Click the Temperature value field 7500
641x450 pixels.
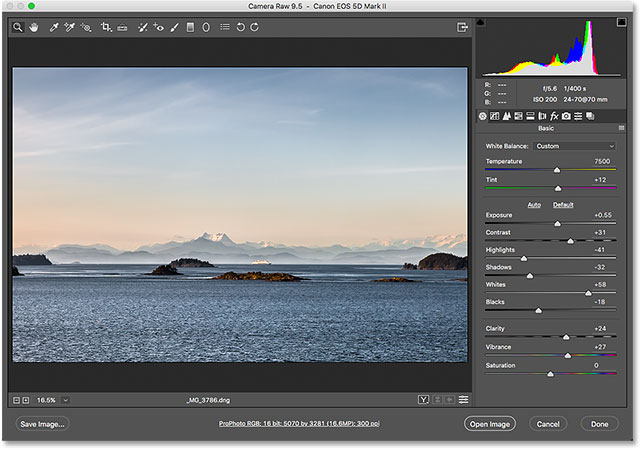tap(602, 161)
